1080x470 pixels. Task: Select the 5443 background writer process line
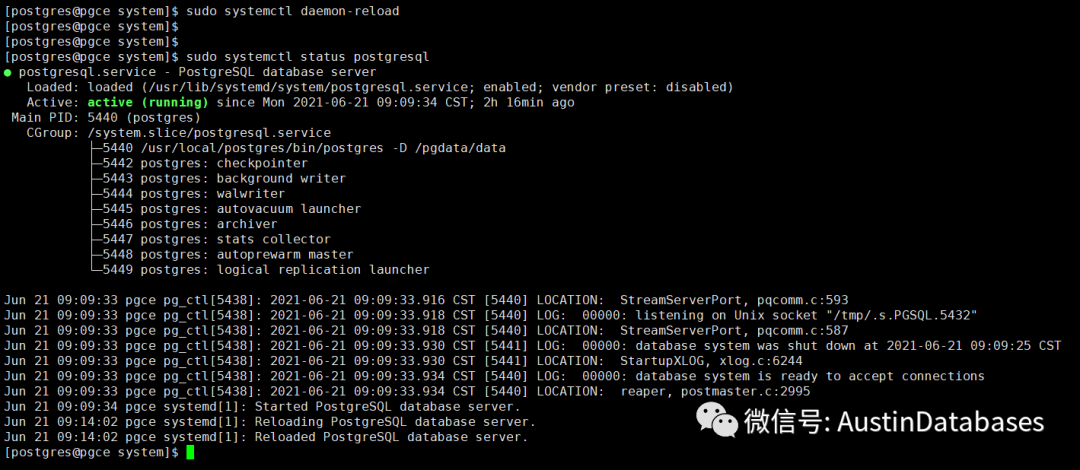218,178
